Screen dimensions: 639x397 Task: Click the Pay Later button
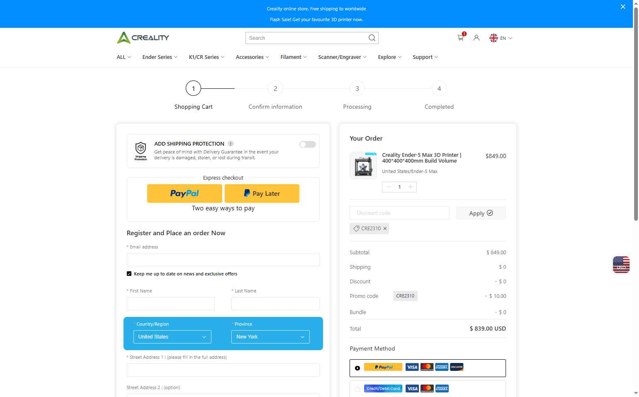[262, 193]
